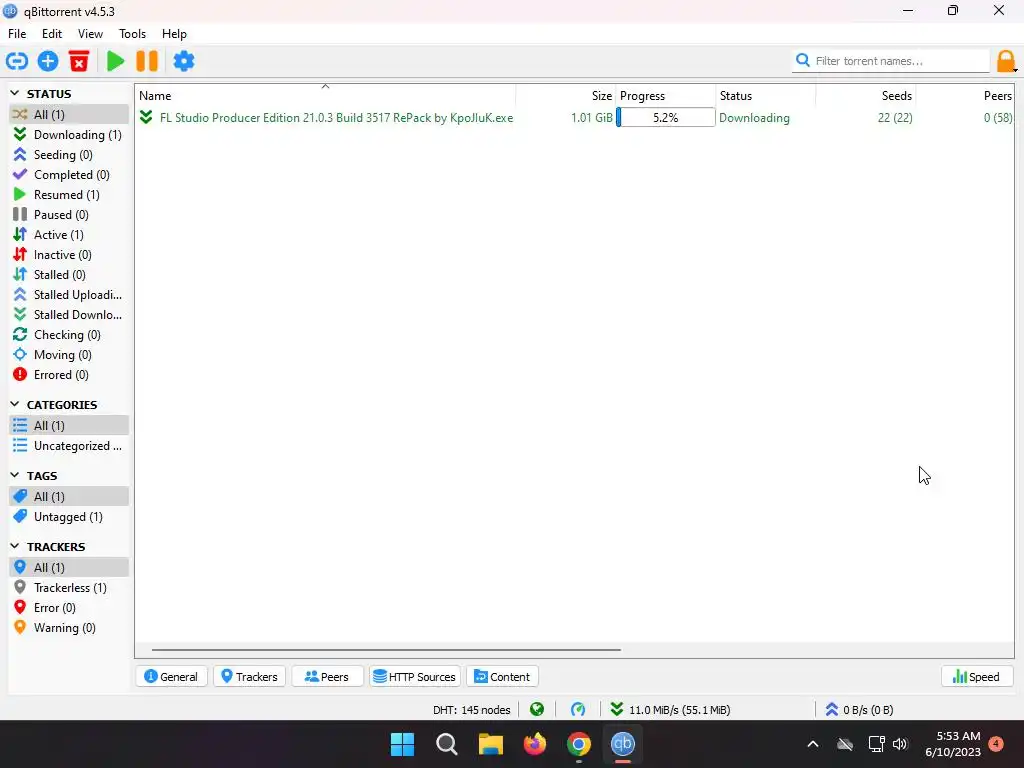The height and width of the screenshot is (768, 1024).
Task: Open the General tab
Action: click(171, 677)
